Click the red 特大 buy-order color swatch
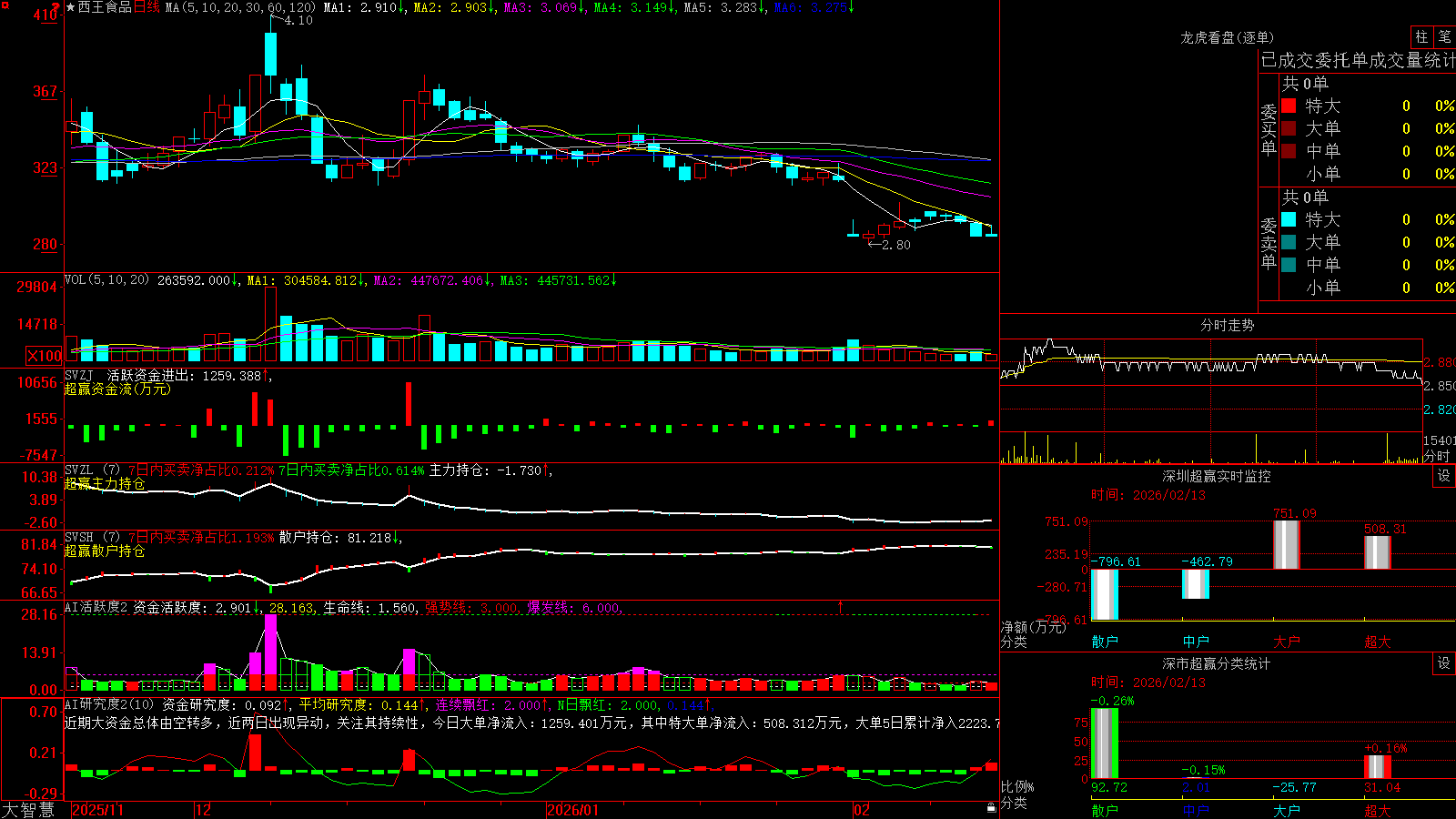 [1289, 106]
